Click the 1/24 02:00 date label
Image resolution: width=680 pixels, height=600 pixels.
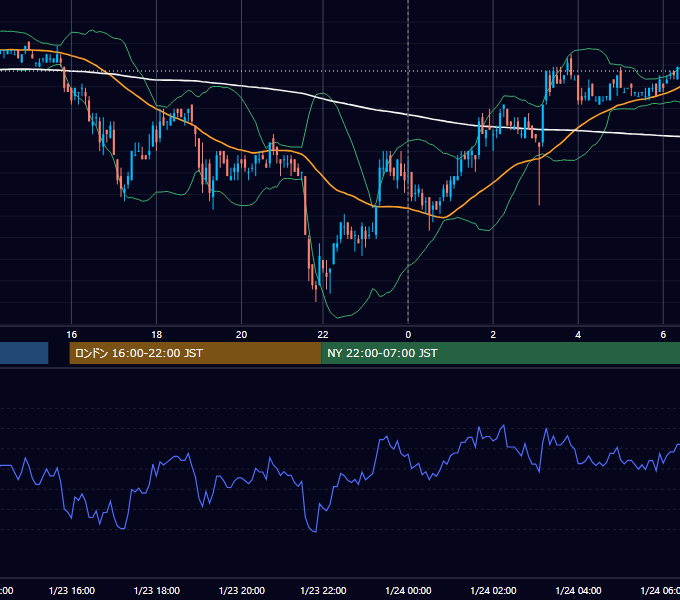493,590
